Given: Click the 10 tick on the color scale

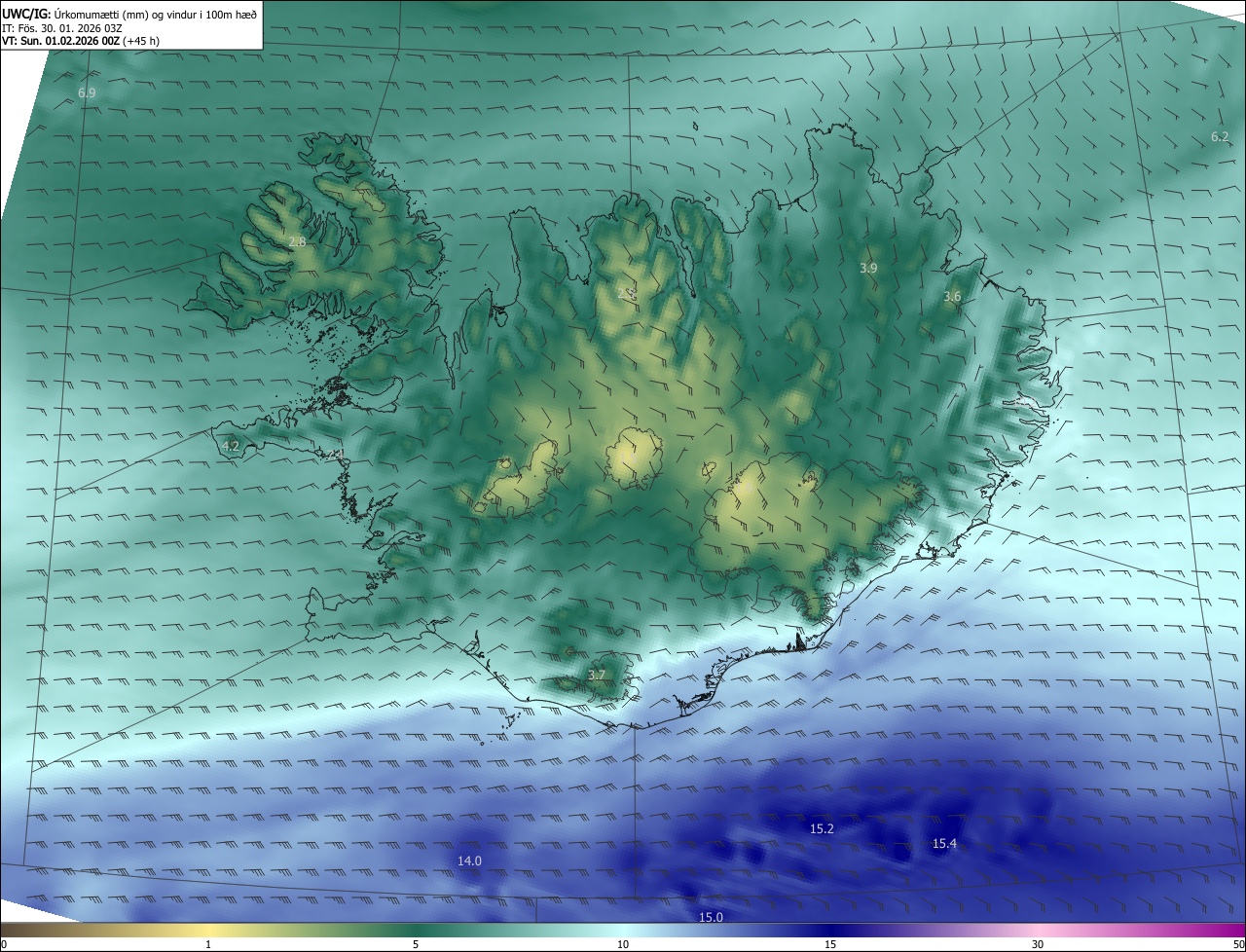Looking at the screenshot, I should [623, 944].
